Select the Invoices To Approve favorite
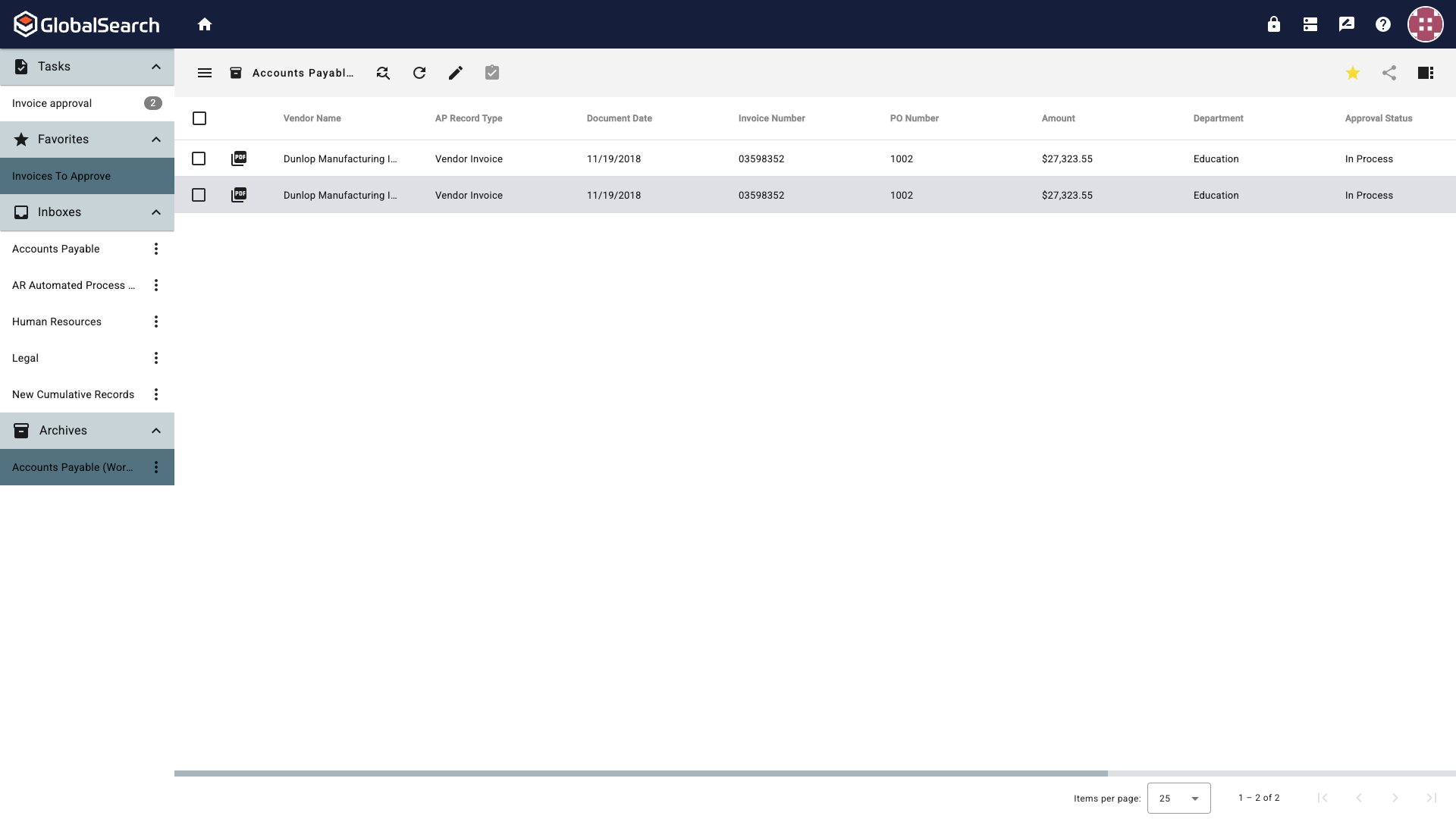1456x819 pixels. 61,175
